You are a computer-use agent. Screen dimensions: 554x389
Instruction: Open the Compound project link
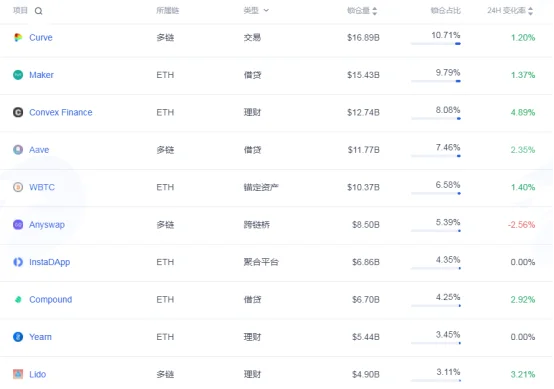(51, 299)
